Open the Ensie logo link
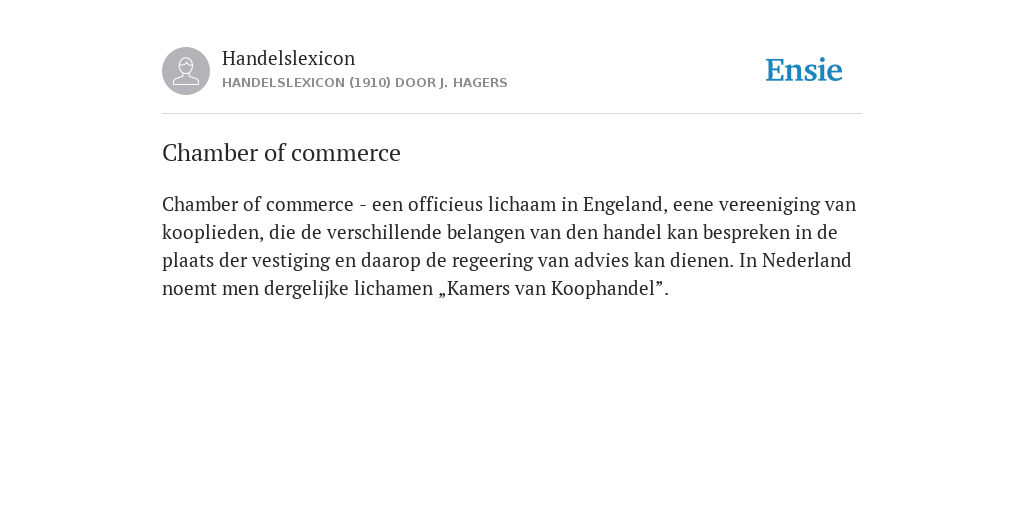 pyautogui.click(x=804, y=71)
